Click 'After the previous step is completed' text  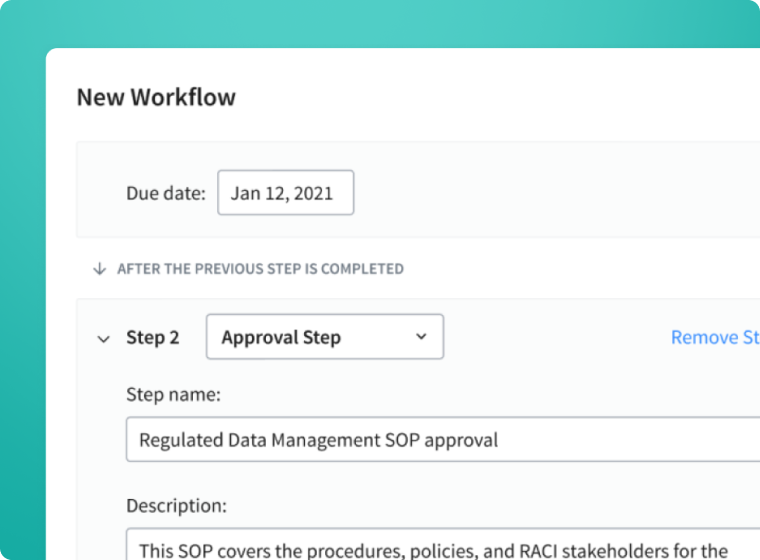[260, 269]
